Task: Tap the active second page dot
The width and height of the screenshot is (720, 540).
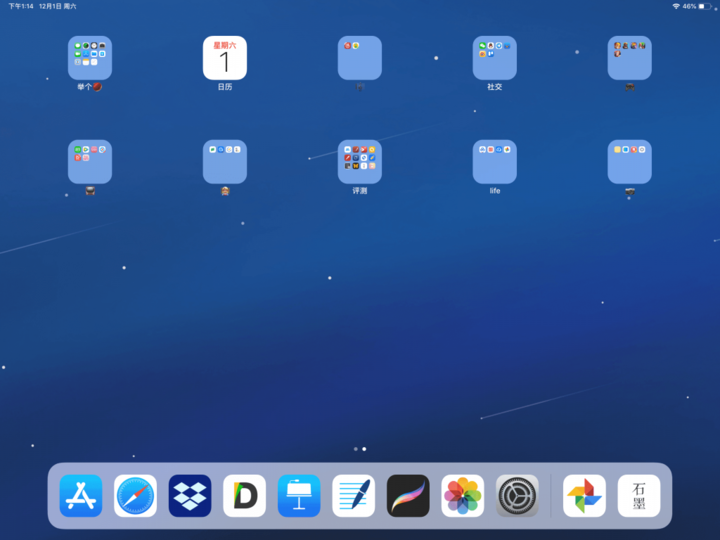Action: click(364, 449)
